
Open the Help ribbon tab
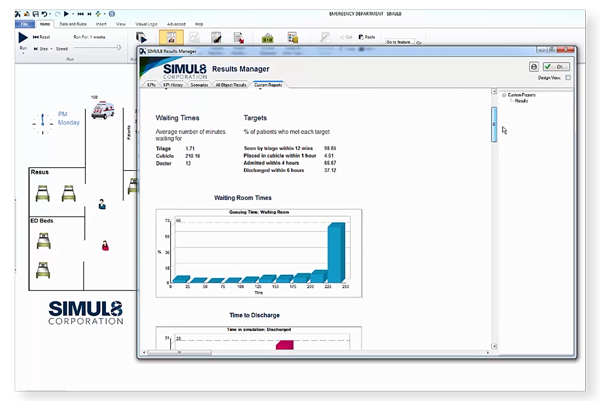199,24
